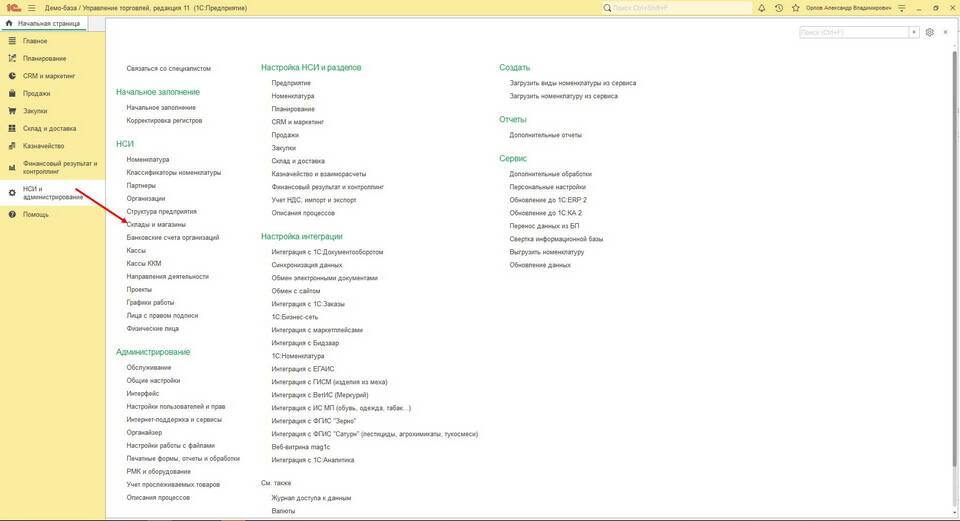Screen dimensions: 960x521
Task: Open the panel settings gear icon
Action: pyautogui.click(x=929, y=32)
